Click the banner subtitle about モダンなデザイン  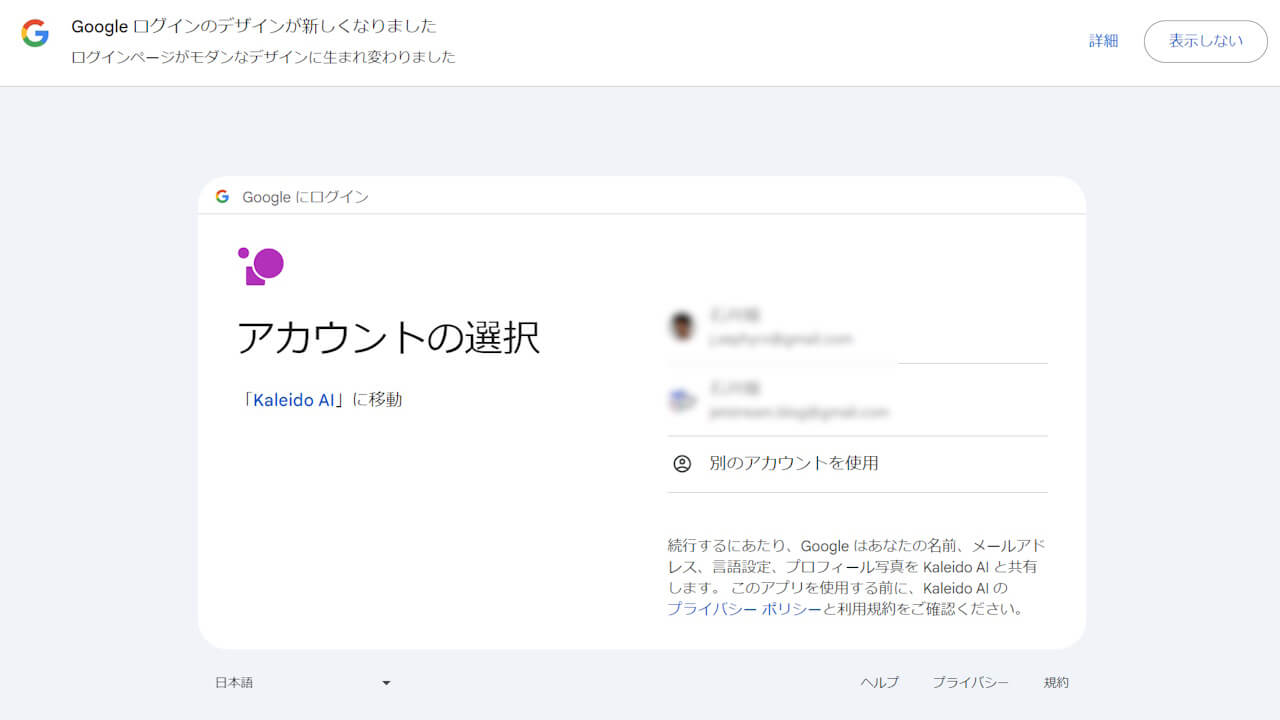(263, 57)
